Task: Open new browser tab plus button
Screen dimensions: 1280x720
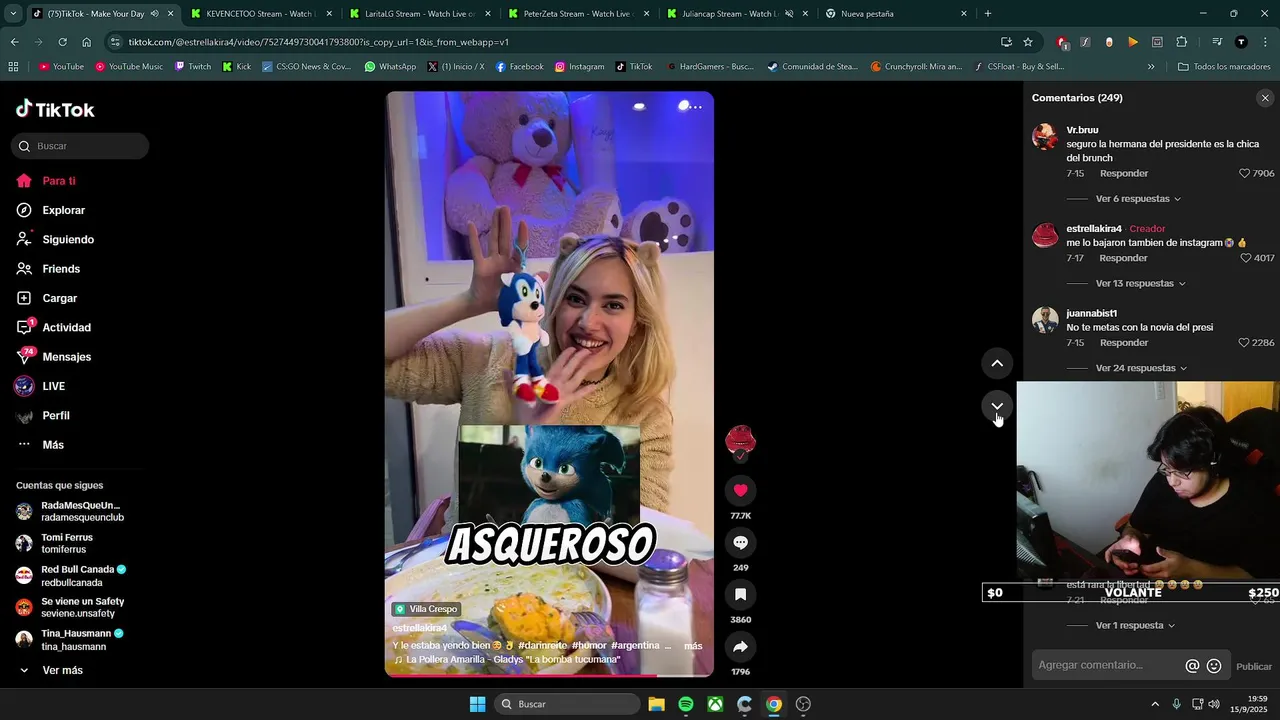Action: [x=988, y=14]
